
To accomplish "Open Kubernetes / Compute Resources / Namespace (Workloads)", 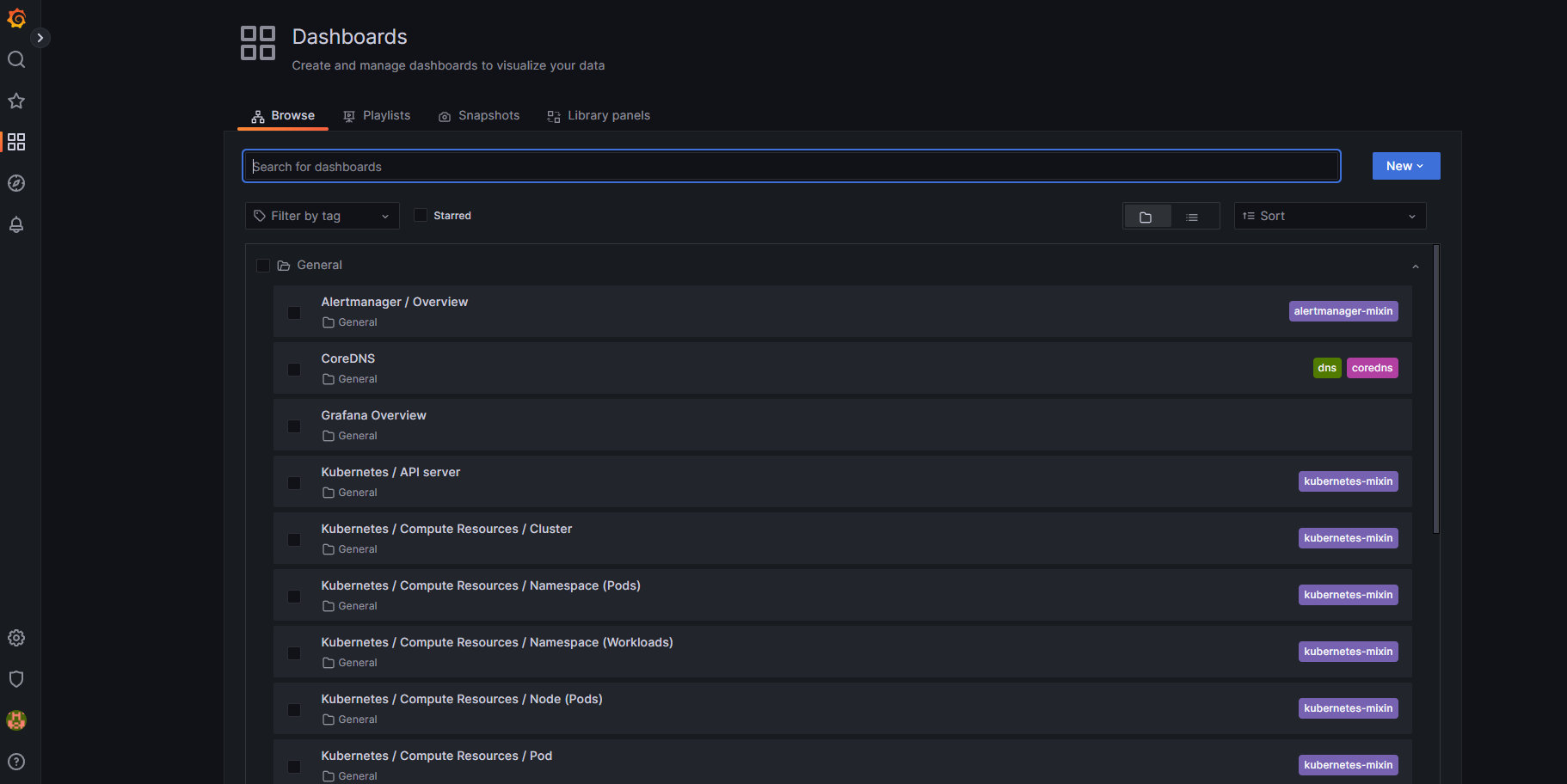I will click(x=497, y=642).
